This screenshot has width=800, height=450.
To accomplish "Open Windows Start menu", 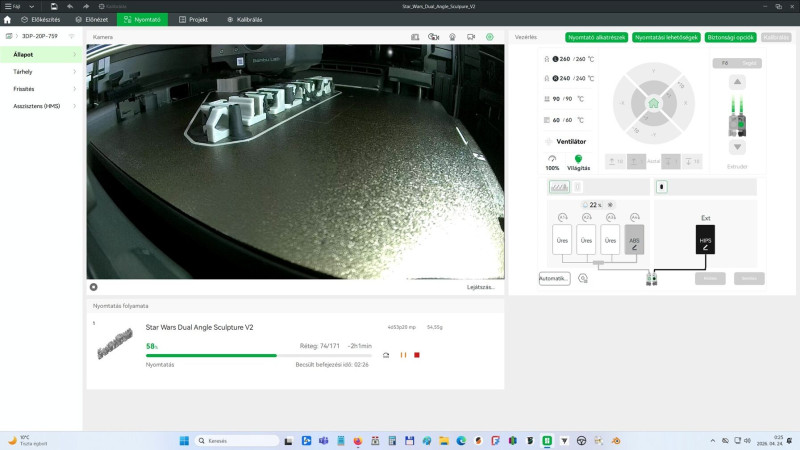I will 184,441.
